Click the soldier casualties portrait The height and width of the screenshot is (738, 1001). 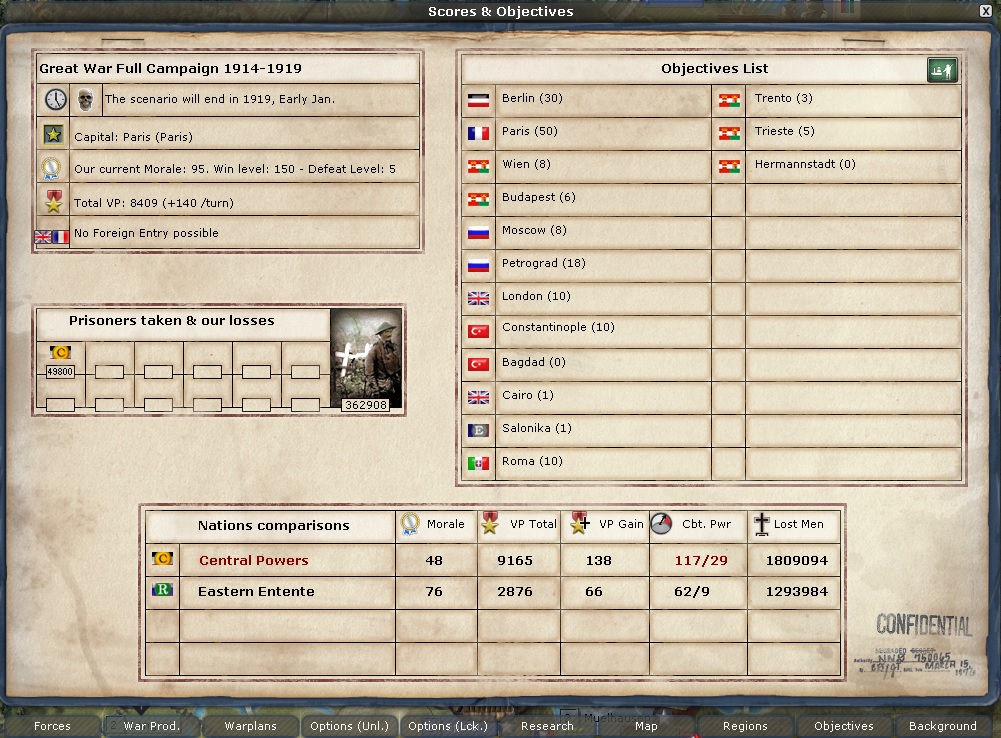(366, 358)
